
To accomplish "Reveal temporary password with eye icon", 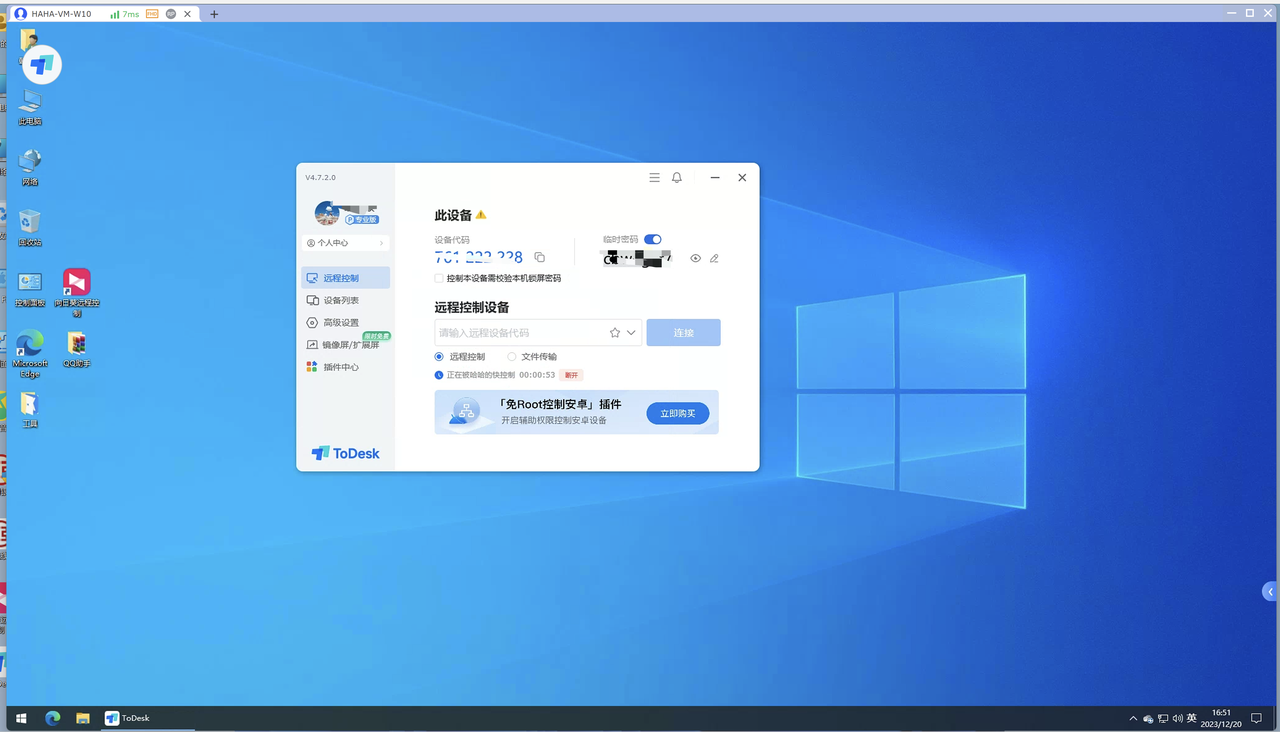I will pos(696,258).
